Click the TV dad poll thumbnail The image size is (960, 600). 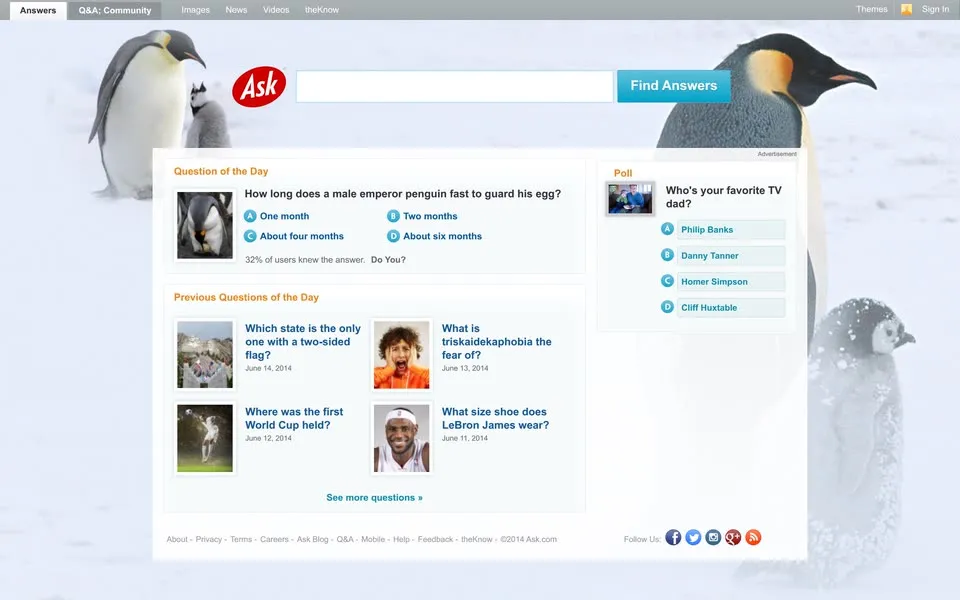coord(630,198)
